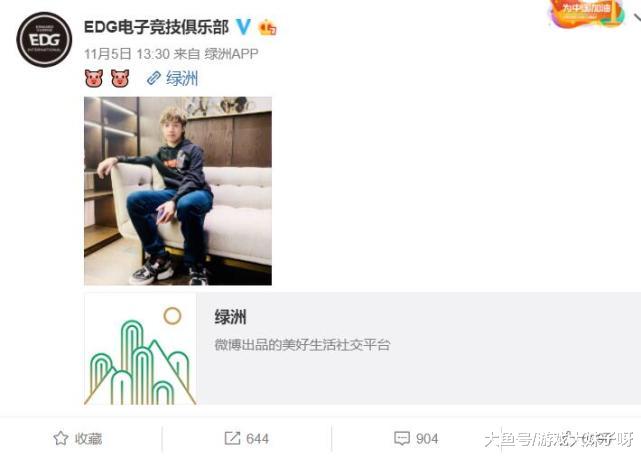
Task: Open the 绿洲 green mountain logo thumbnail
Action: point(140,350)
